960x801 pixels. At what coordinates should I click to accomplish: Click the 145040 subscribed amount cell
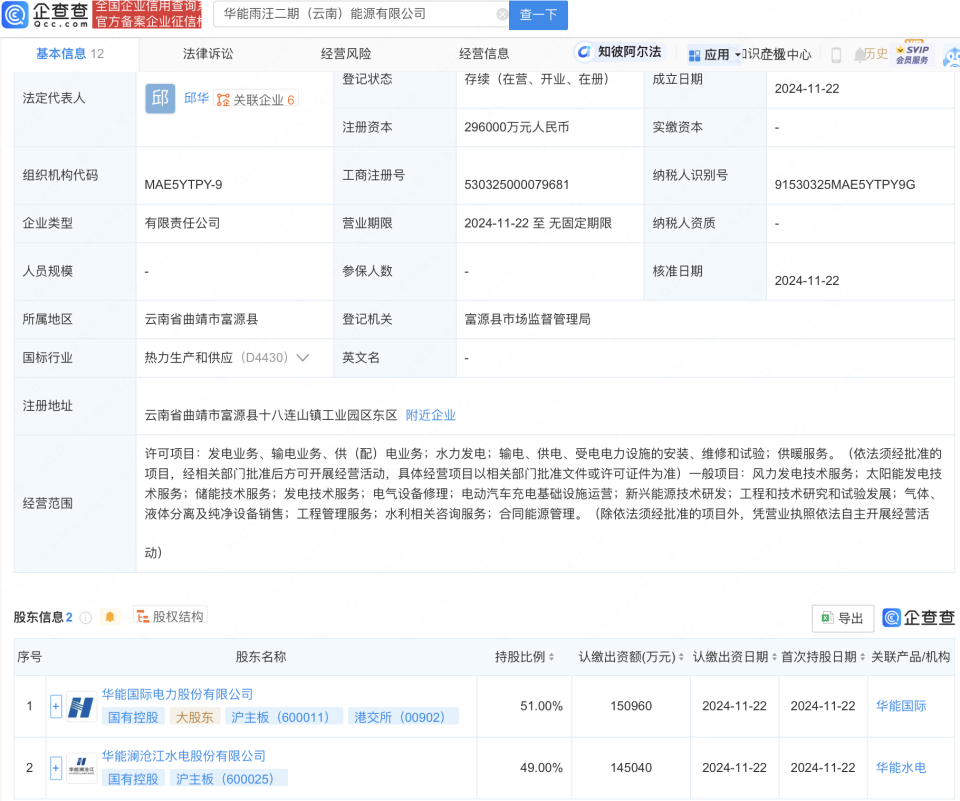(631, 768)
